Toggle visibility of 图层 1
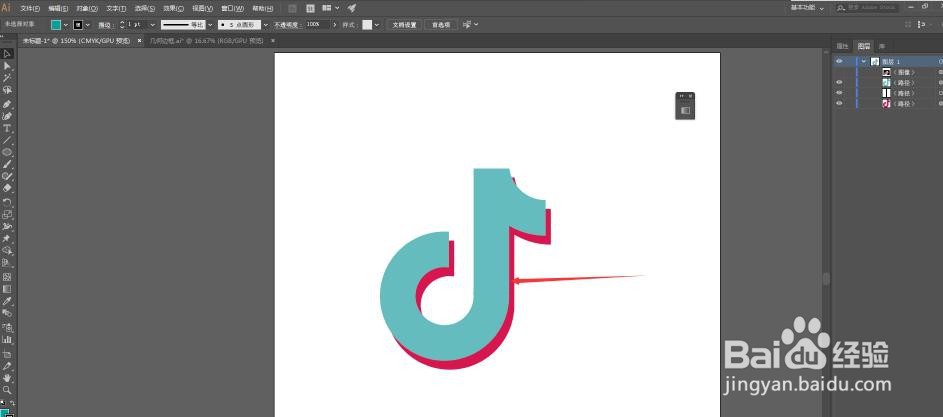943x417 pixels. pos(839,61)
